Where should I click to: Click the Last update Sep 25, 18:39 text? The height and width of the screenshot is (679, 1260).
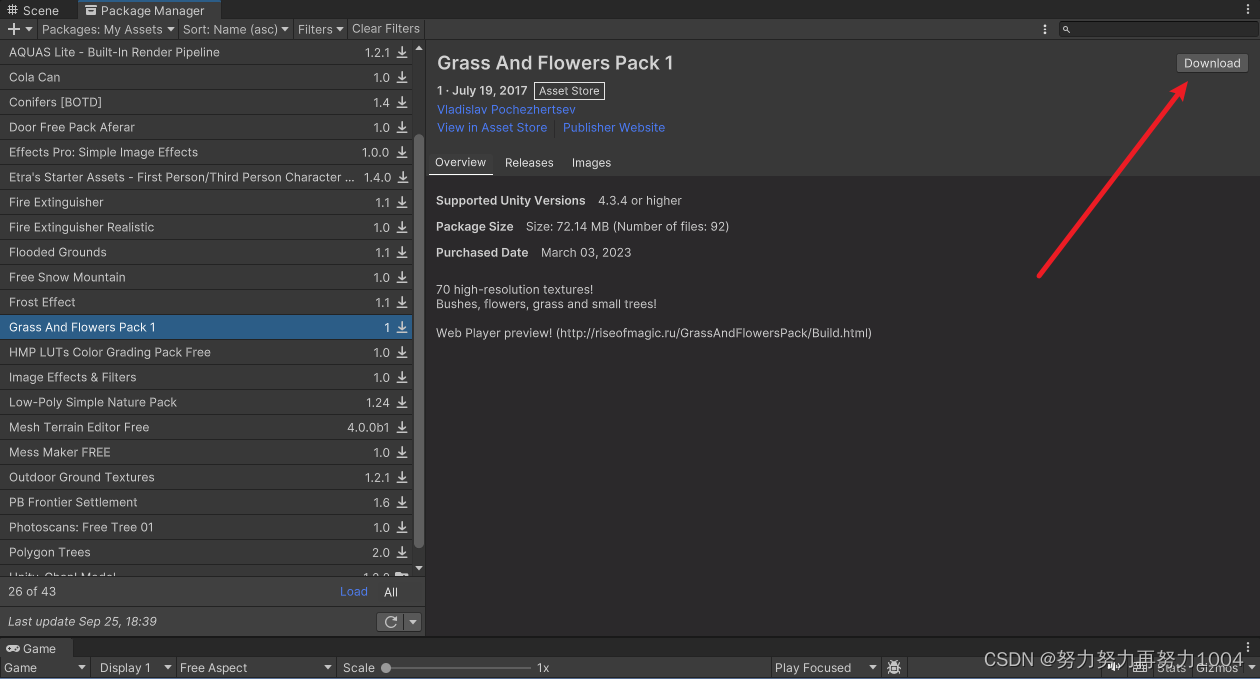point(82,622)
